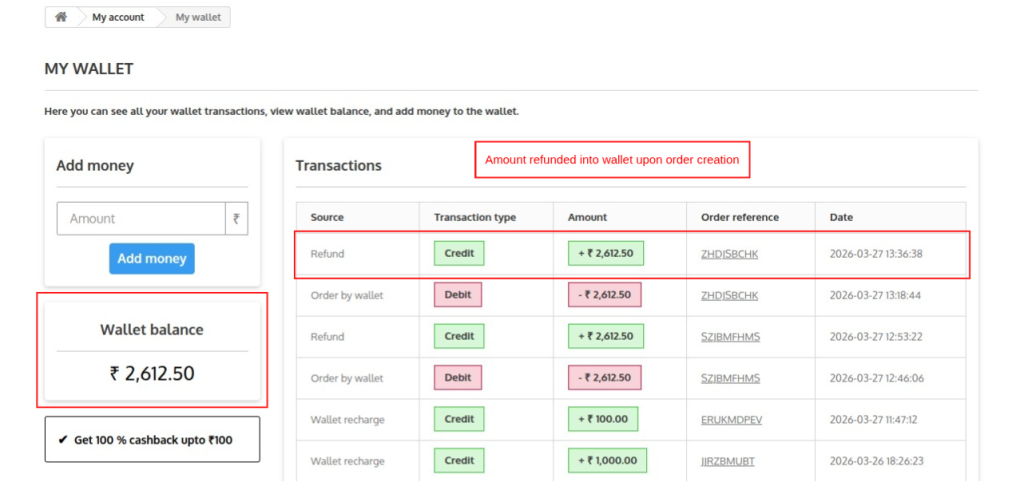Click the Credit badge in the 13:36:38 refund row
The height and width of the screenshot is (482, 1024).
click(459, 254)
